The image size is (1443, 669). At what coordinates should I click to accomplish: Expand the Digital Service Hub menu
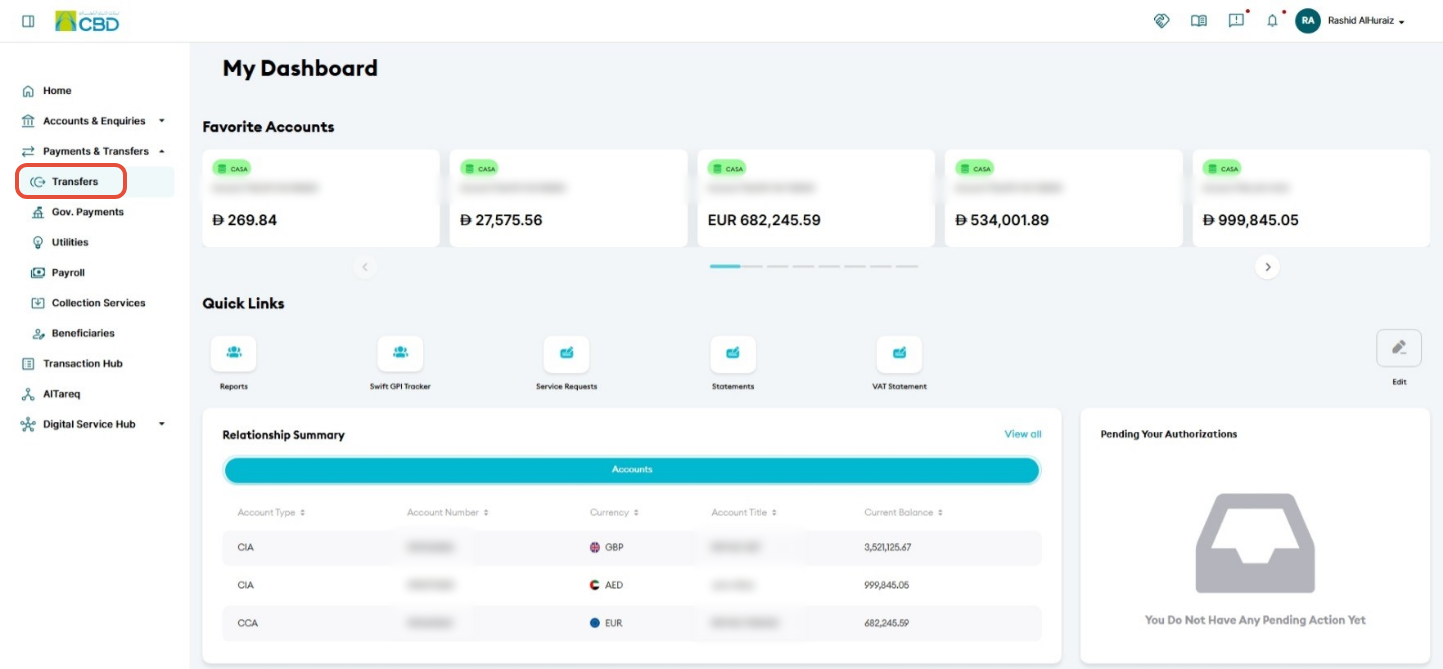(94, 424)
